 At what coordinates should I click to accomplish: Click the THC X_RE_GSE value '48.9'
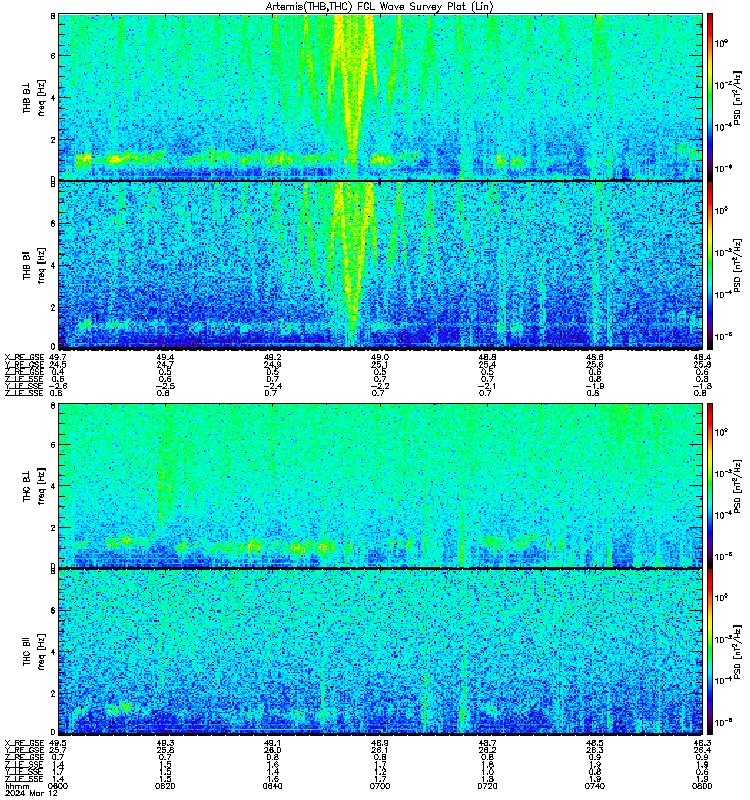point(380,743)
